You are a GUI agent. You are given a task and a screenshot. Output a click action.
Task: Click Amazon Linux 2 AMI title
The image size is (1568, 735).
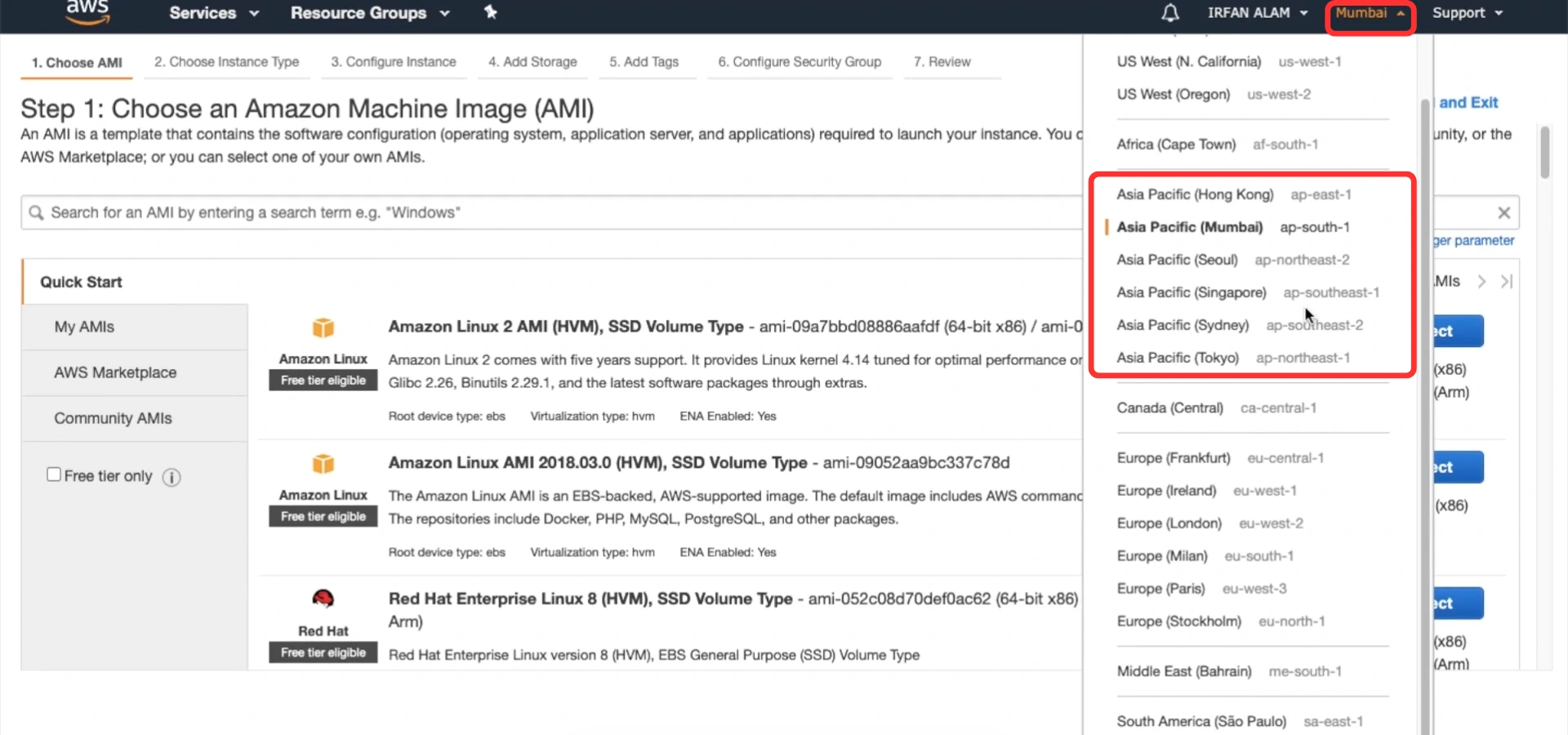click(566, 327)
